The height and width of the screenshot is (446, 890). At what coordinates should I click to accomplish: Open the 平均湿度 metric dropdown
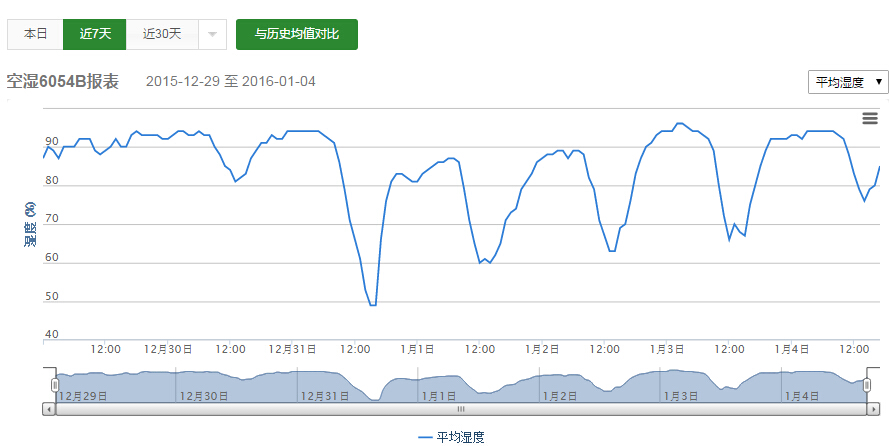(x=848, y=82)
